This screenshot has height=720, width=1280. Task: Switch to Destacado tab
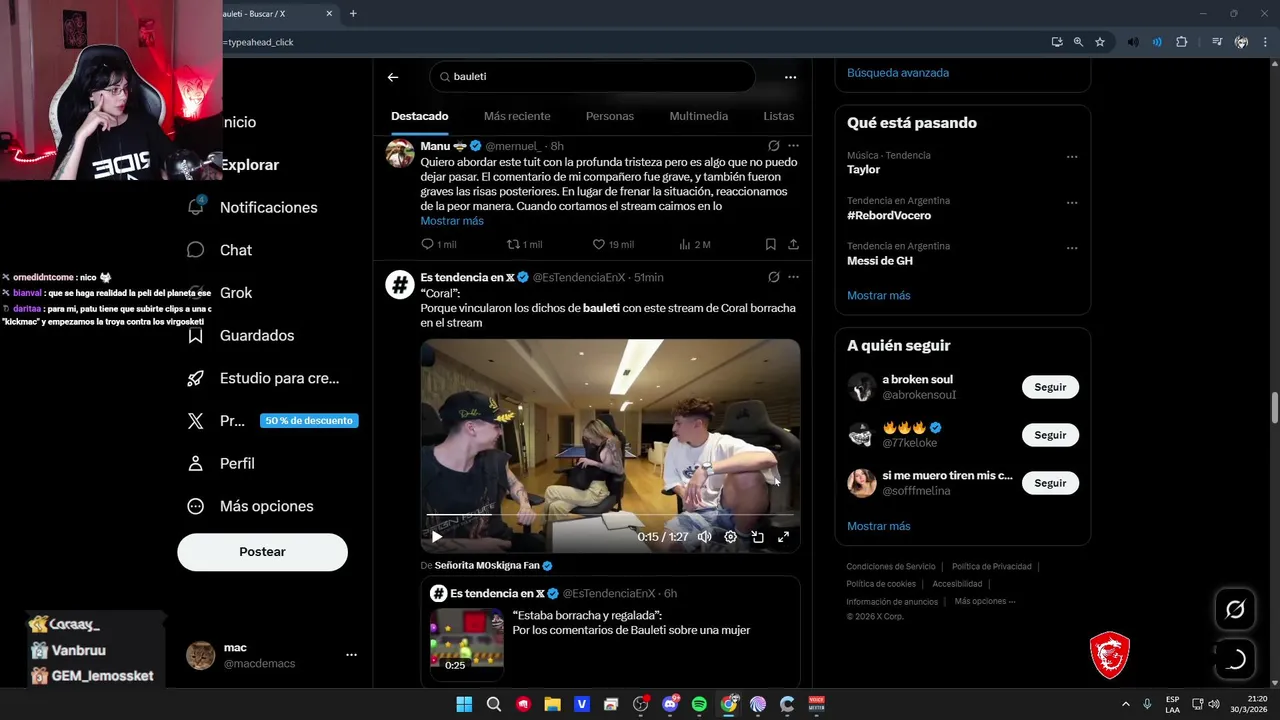pyautogui.click(x=420, y=116)
